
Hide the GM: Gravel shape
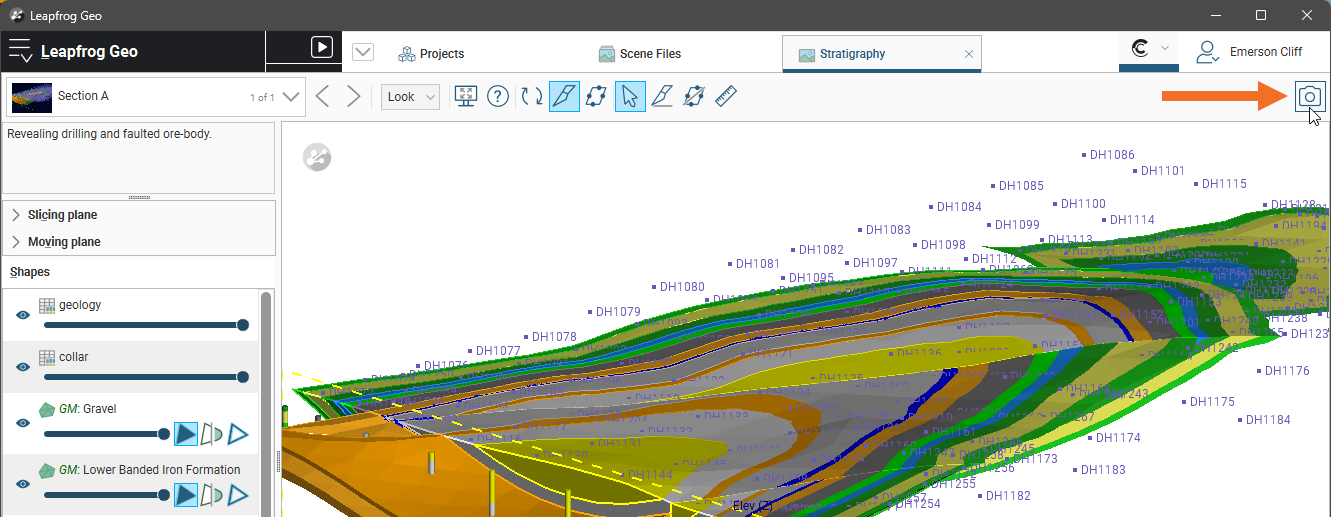point(22,423)
